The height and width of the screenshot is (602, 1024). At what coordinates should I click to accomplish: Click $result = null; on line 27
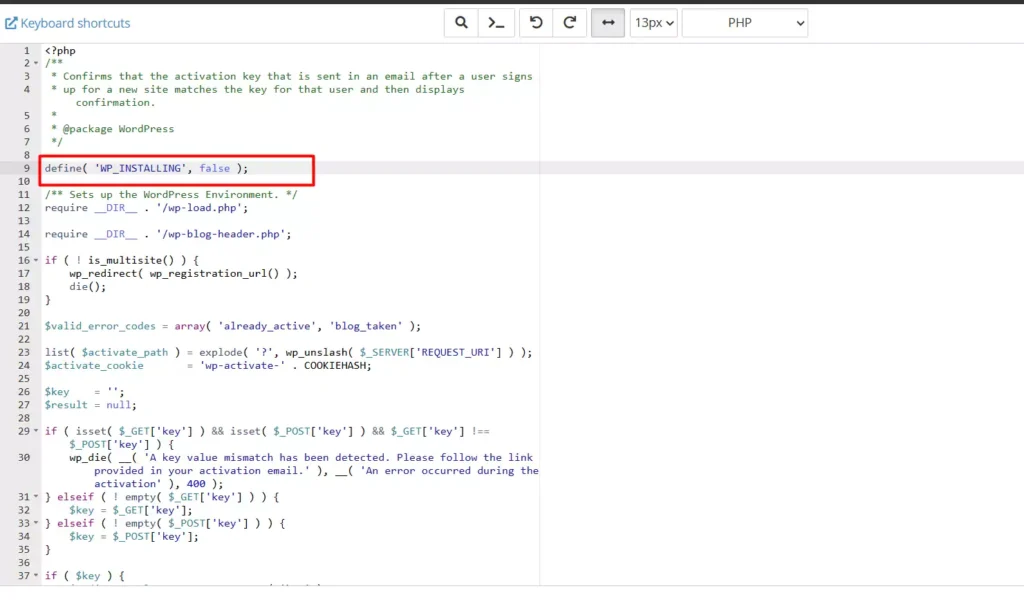pos(91,405)
